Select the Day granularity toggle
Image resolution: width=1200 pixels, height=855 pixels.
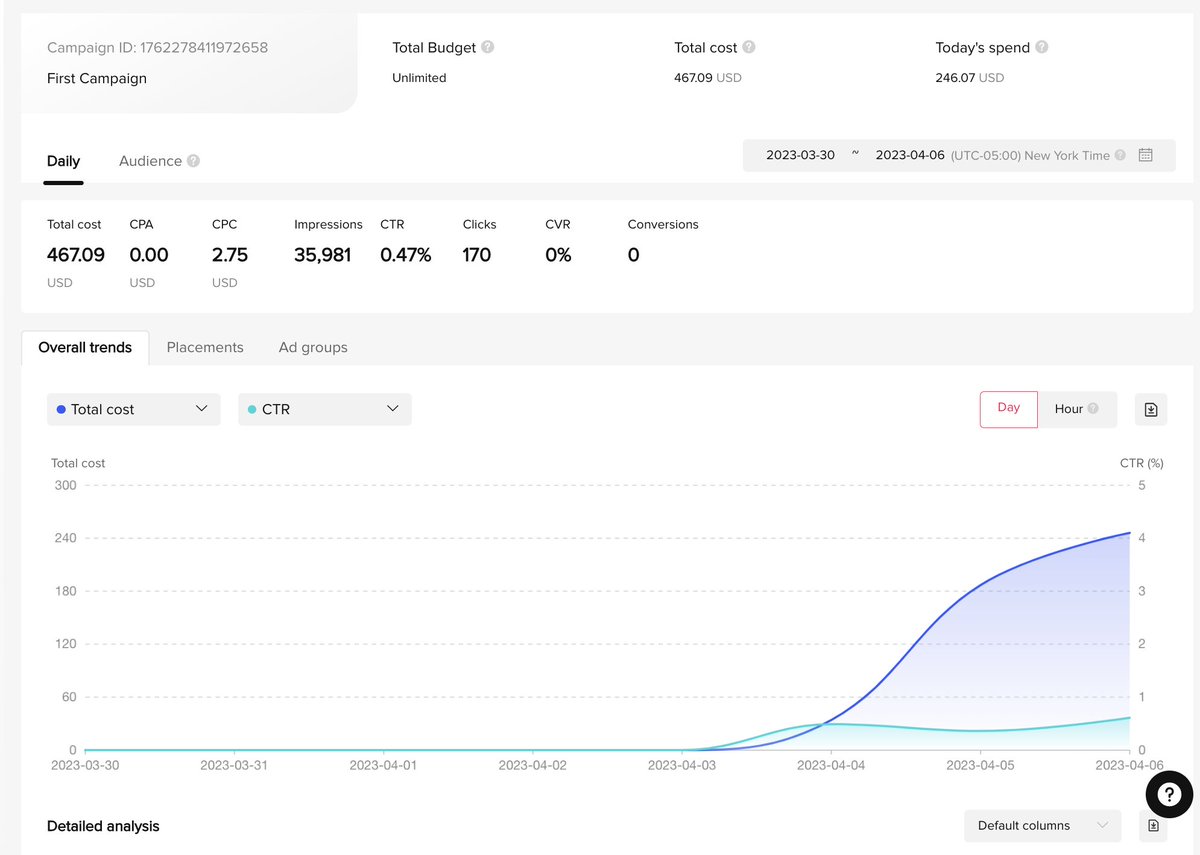1009,408
